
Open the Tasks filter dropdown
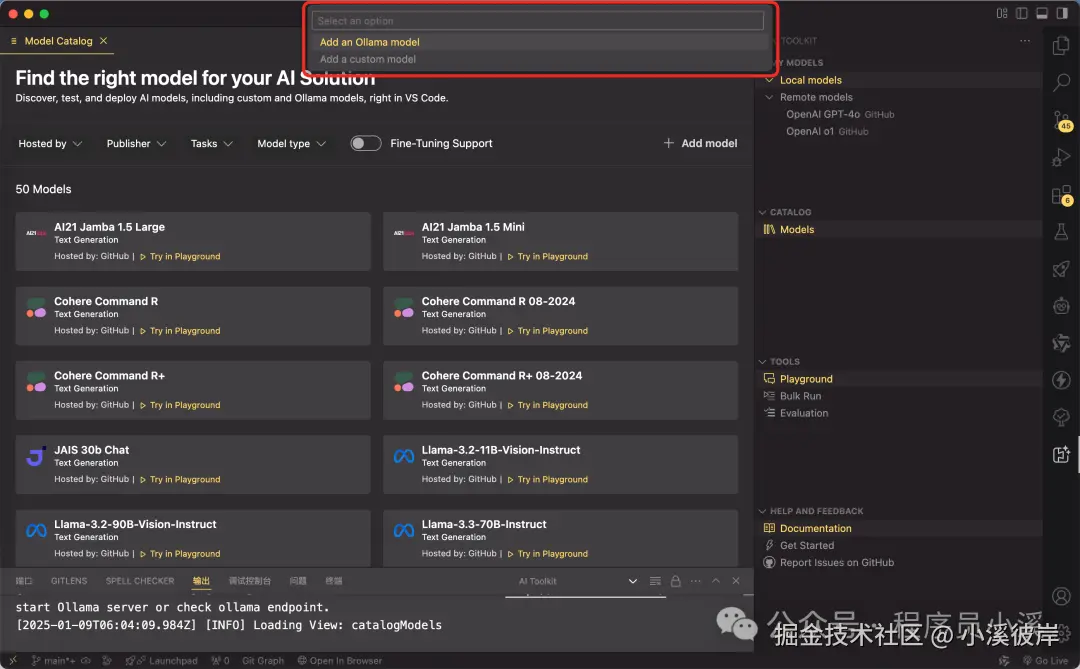211,143
